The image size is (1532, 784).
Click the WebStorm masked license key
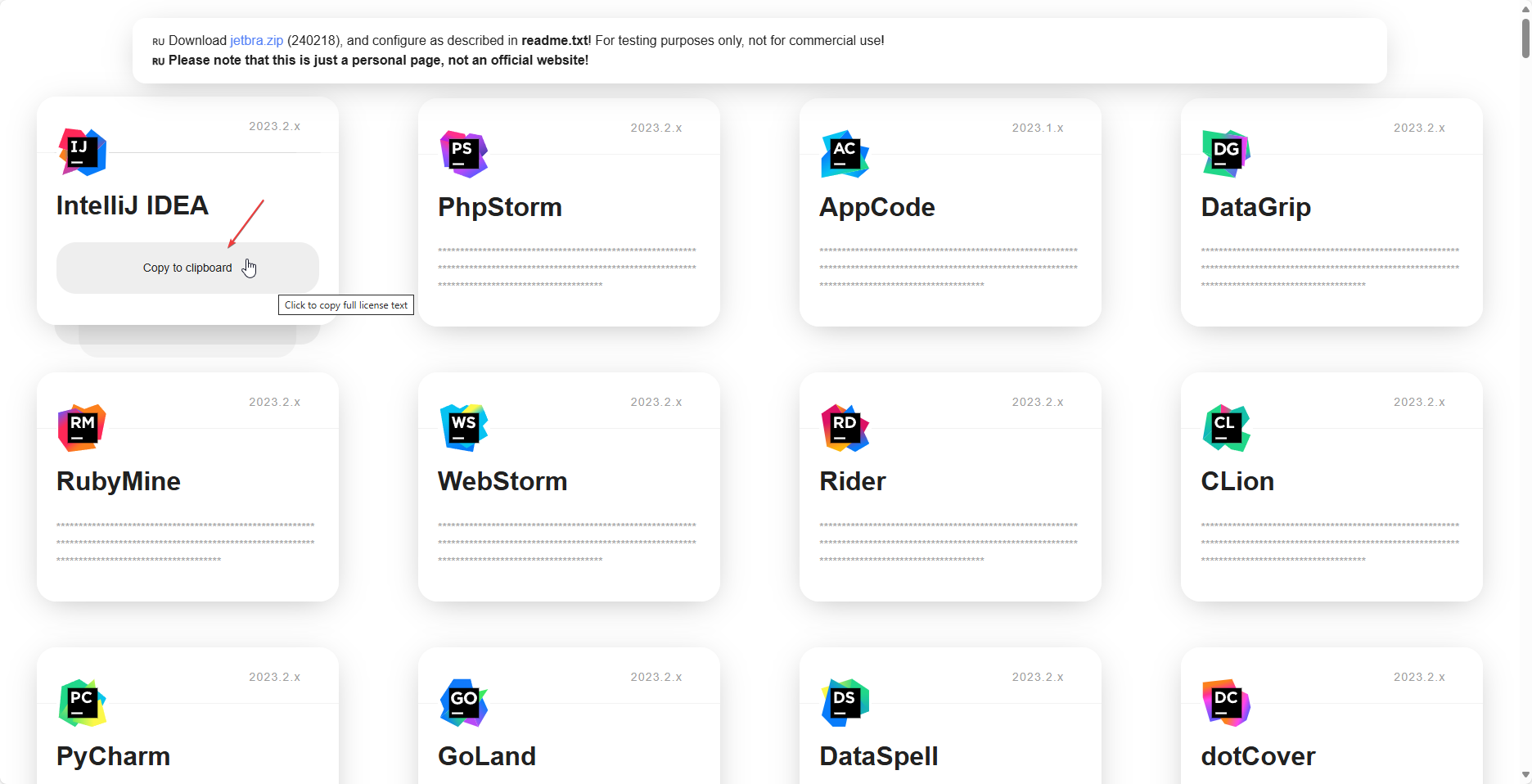[x=567, y=543]
